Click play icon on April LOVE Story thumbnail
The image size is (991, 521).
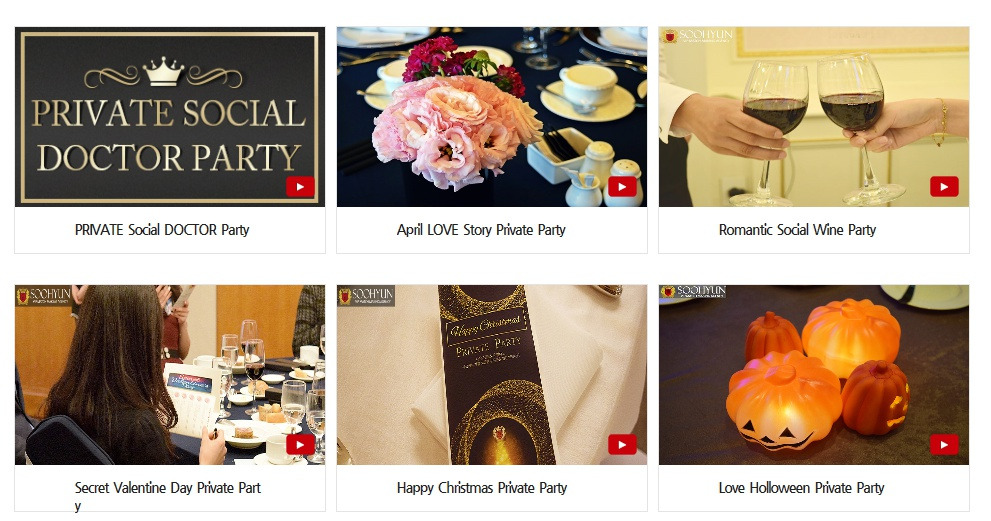click(x=622, y=187)
